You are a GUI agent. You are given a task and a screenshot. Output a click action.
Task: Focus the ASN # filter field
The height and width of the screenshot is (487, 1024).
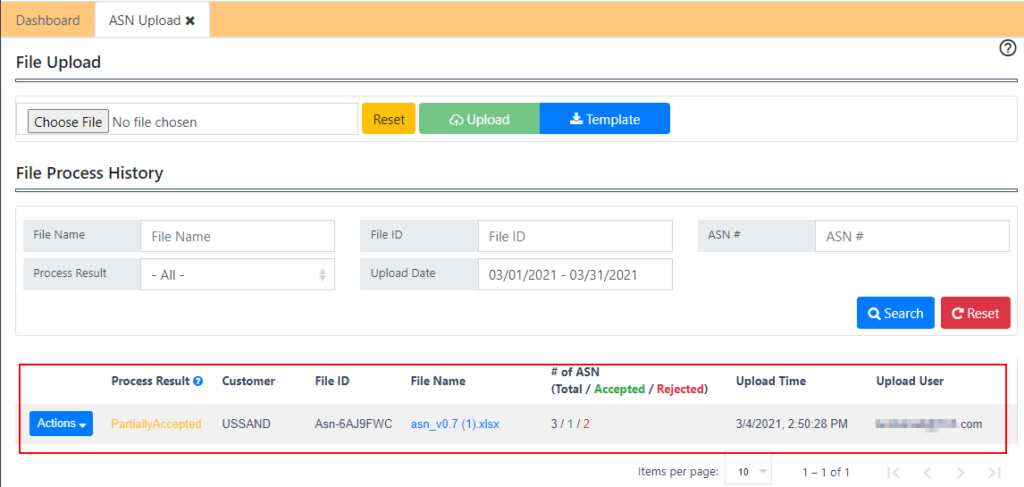(x=912, y=236)
